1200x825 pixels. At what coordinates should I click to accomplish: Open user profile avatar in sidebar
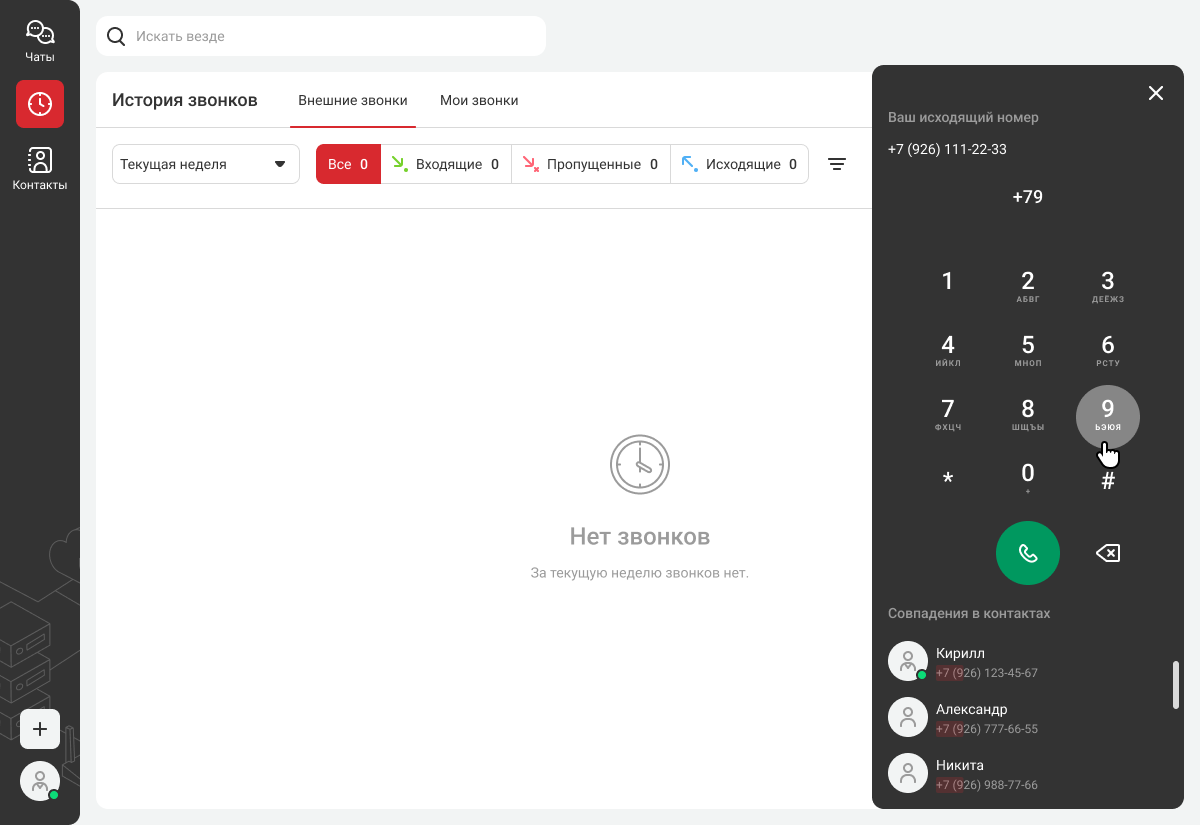tap(40, 781)
